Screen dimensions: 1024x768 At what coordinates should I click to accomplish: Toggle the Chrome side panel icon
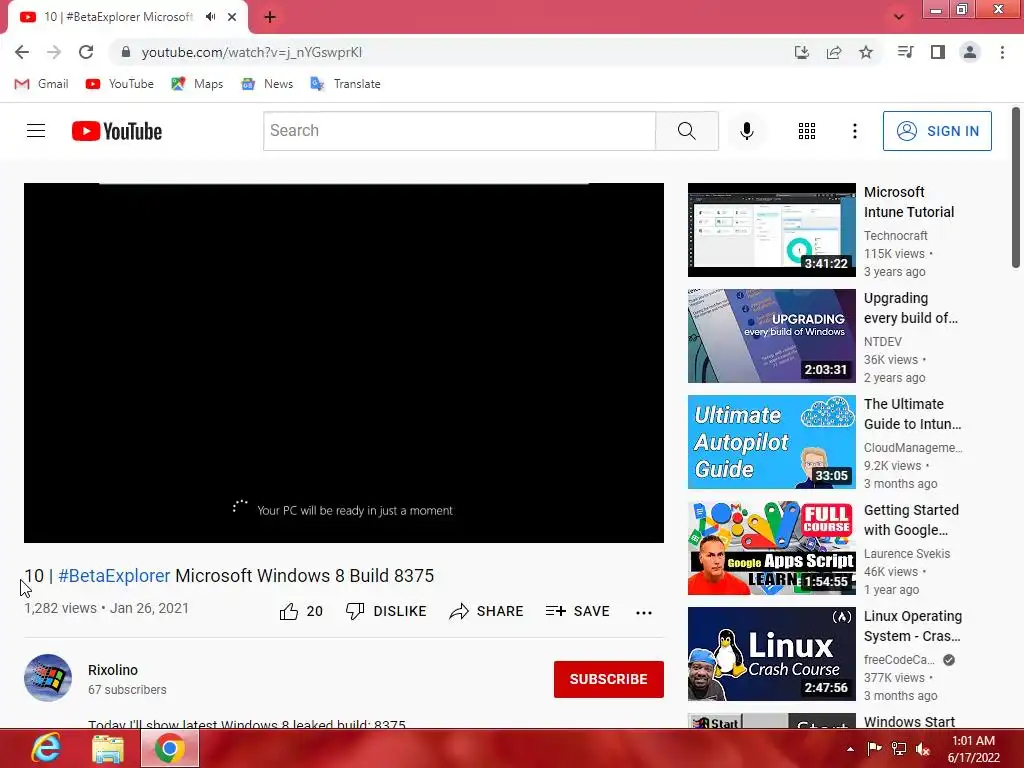pos(938,52)
